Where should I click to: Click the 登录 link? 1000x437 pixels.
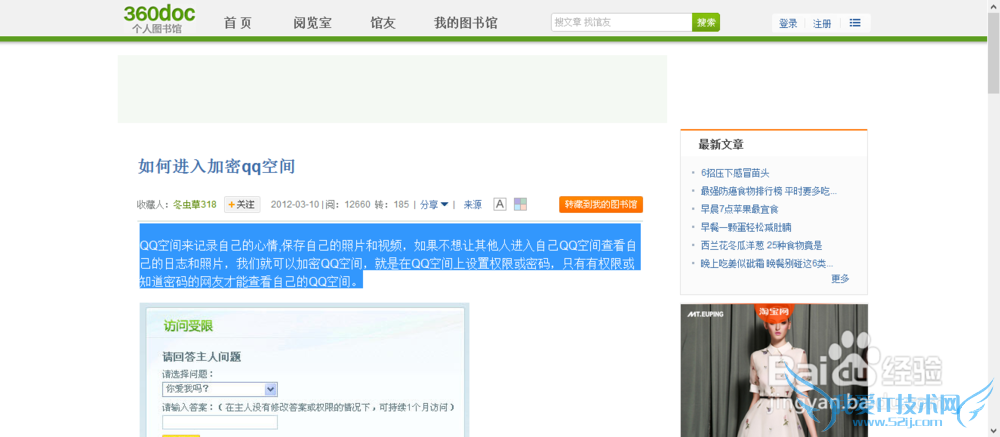click(x=788, y=24)
